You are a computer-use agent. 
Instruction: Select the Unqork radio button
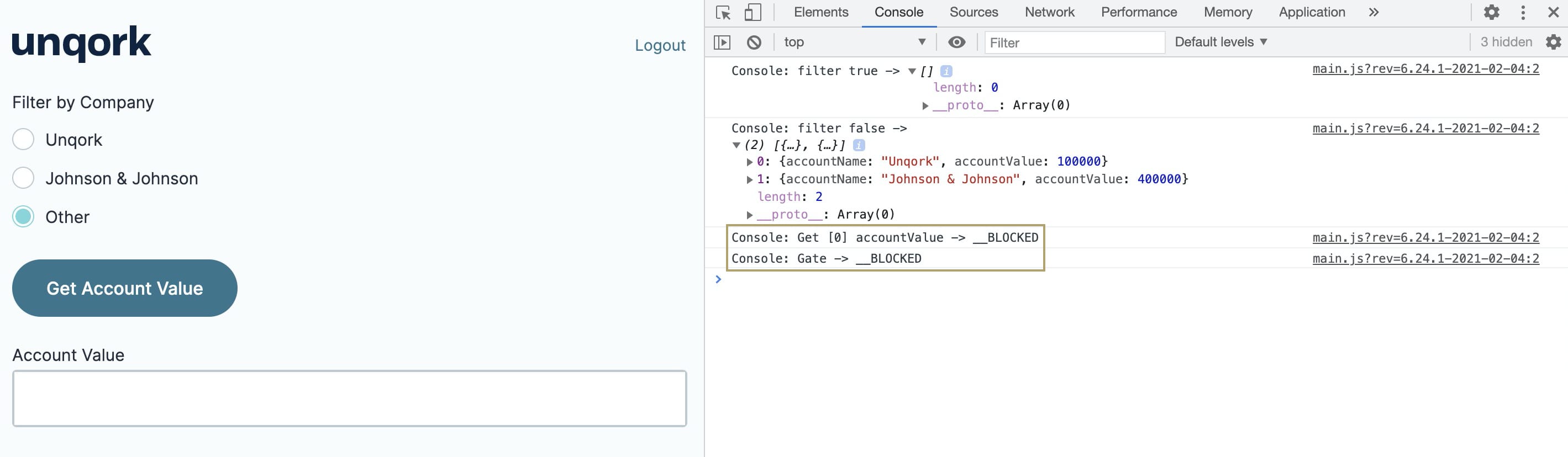23,139
